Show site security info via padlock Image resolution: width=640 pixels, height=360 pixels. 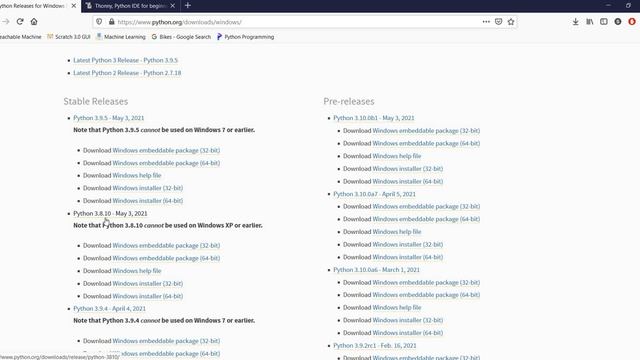pos(111,22)
